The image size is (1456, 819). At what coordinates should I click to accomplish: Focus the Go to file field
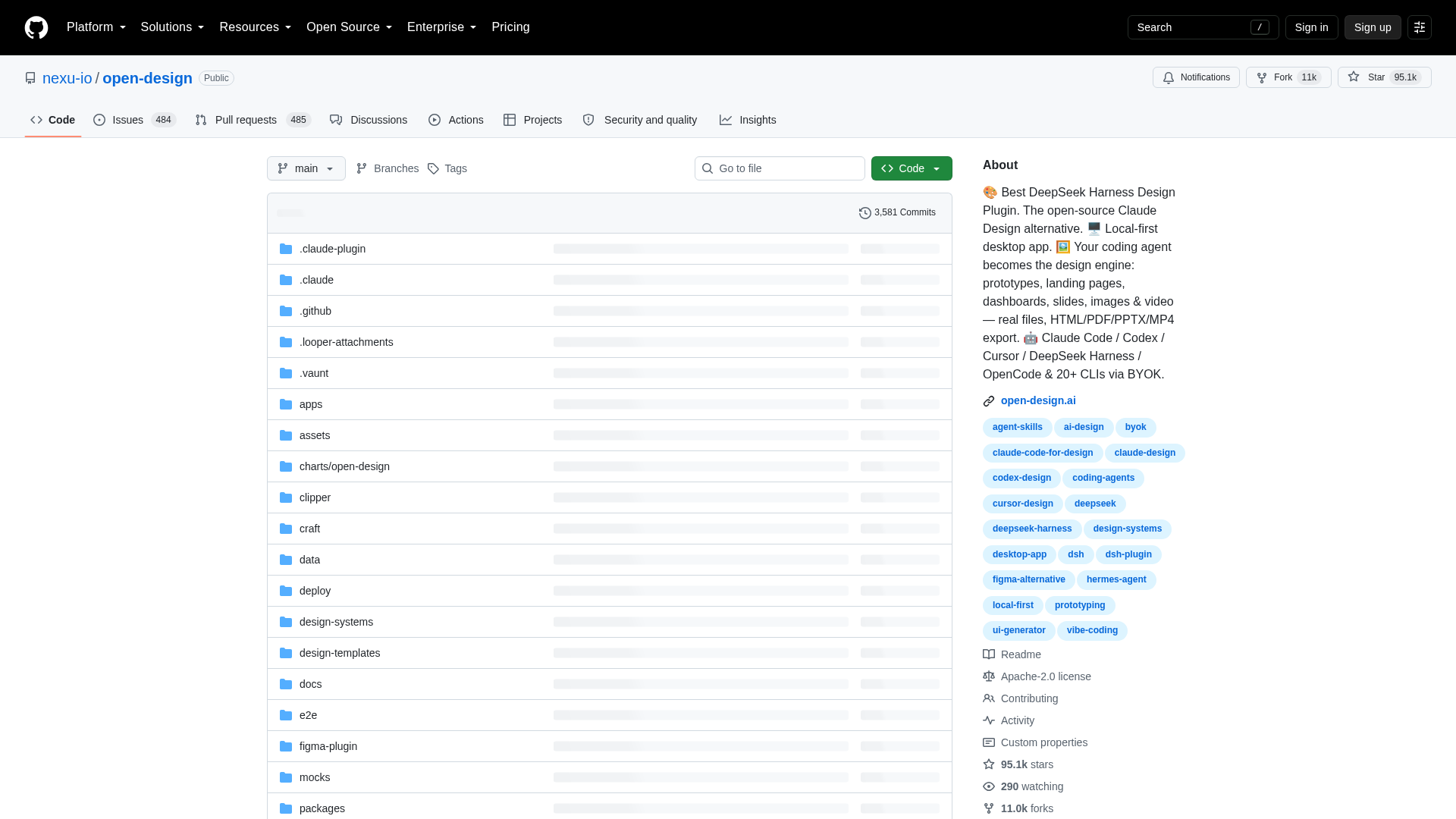pos(780,168)
